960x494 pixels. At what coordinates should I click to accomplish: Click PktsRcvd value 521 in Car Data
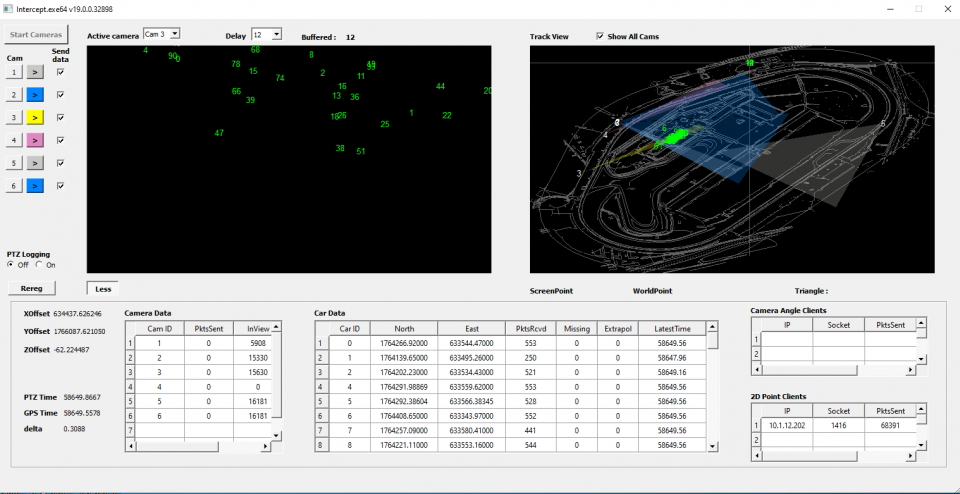pos(531,372)
